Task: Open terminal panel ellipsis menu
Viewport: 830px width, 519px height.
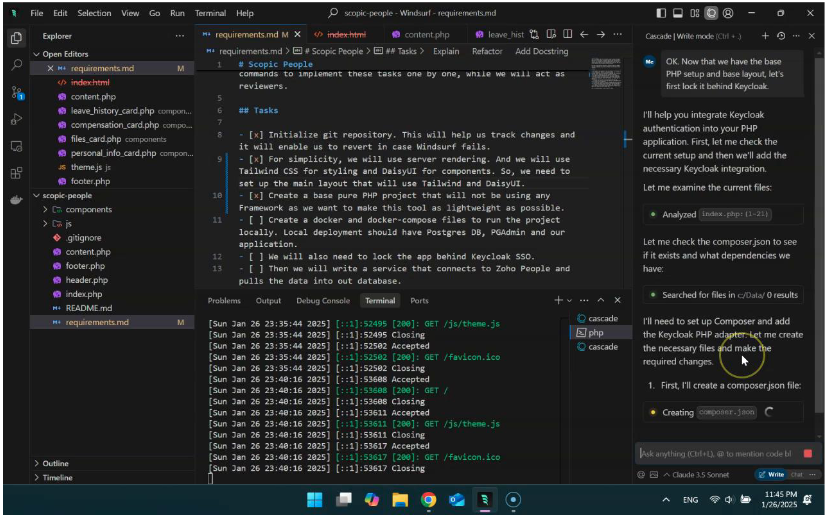Action: (x=584, y=300)
